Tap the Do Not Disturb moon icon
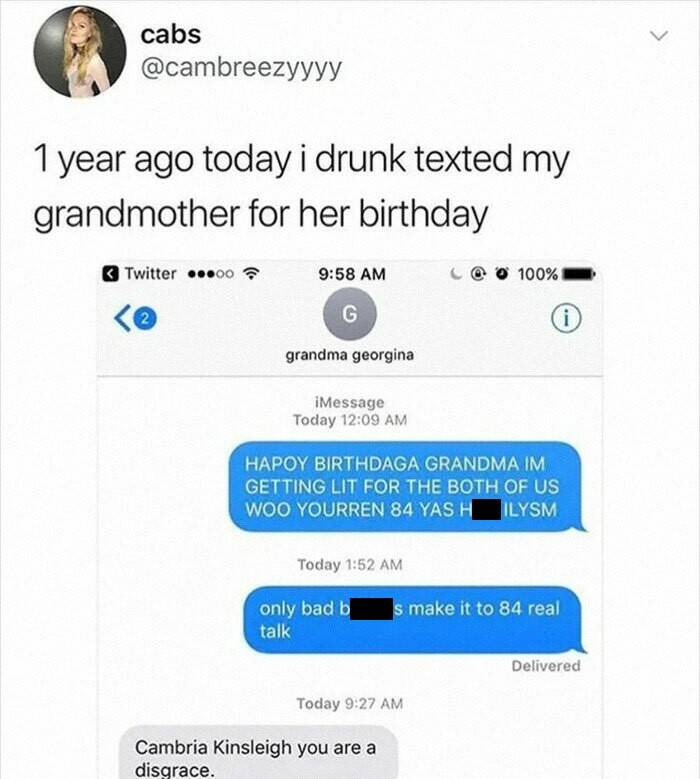 [455, 274]
